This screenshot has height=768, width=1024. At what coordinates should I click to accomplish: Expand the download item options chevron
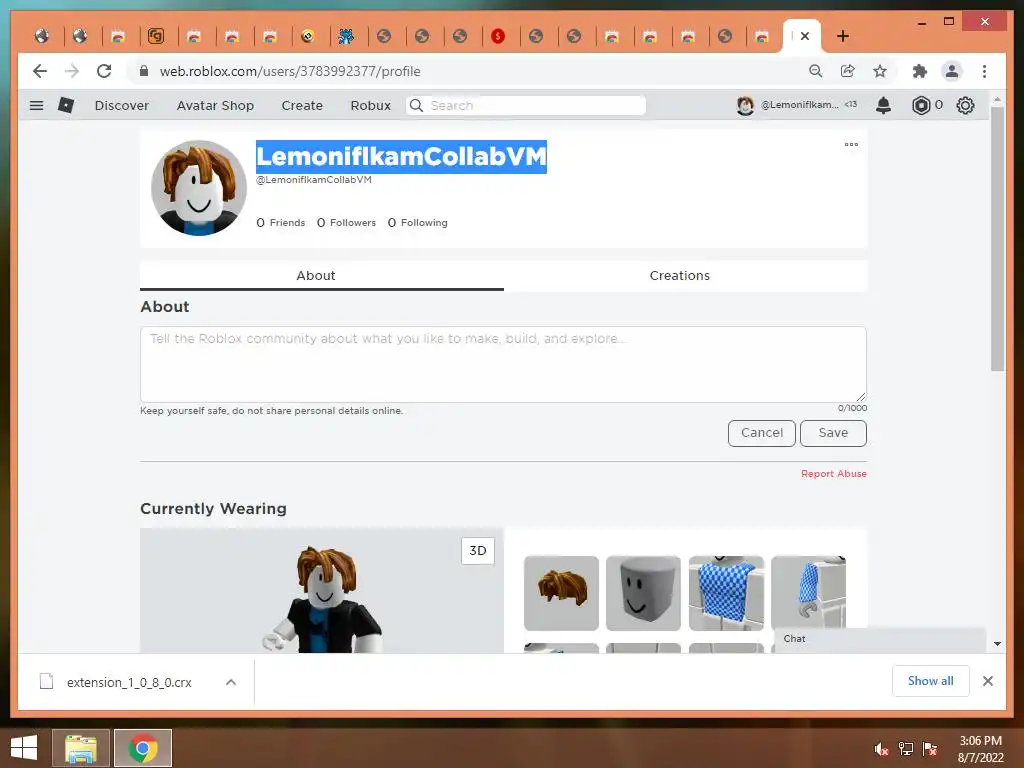(x=231, y=682)
